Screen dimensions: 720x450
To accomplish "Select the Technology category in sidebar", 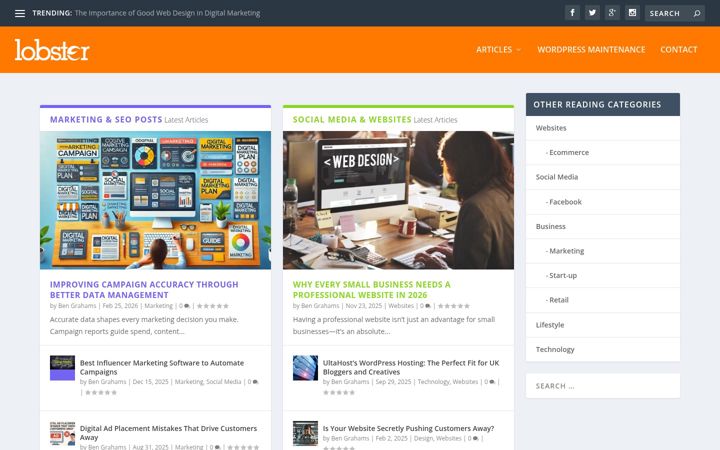I will coord(555,349).
